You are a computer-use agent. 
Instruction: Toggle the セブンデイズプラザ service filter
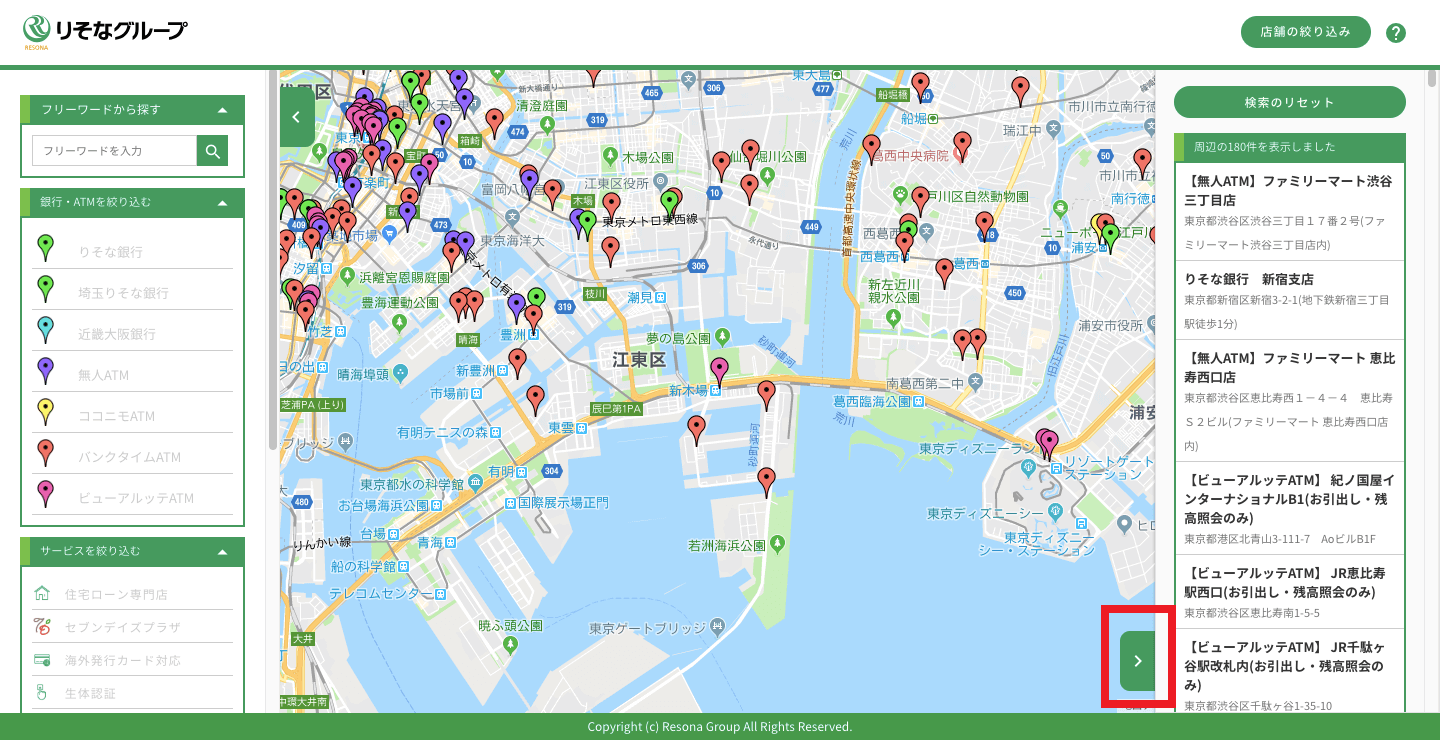[132, 627]
